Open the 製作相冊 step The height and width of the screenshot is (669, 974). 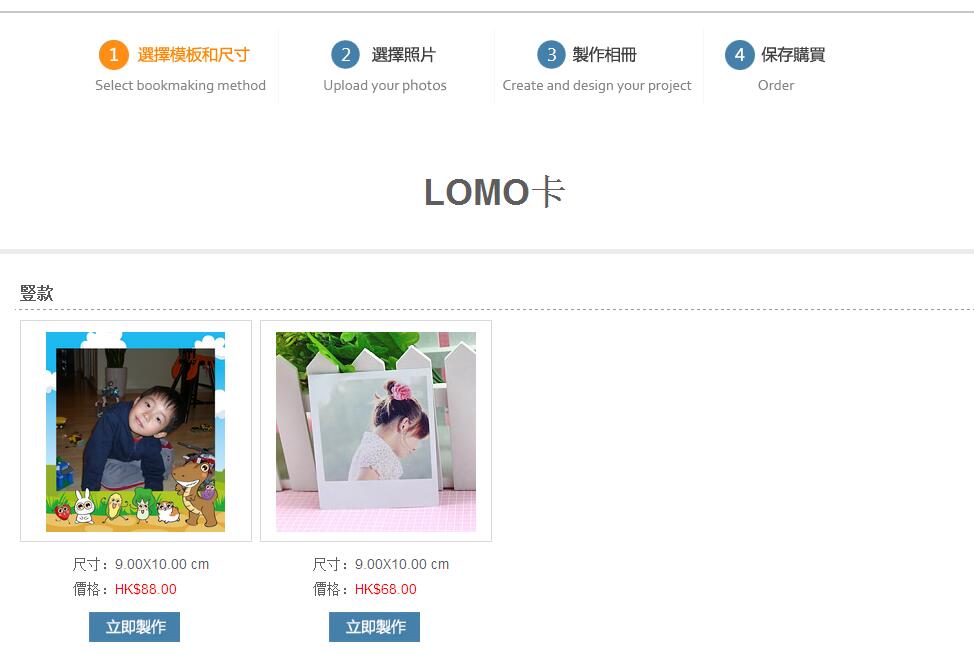tap(604, 55)
